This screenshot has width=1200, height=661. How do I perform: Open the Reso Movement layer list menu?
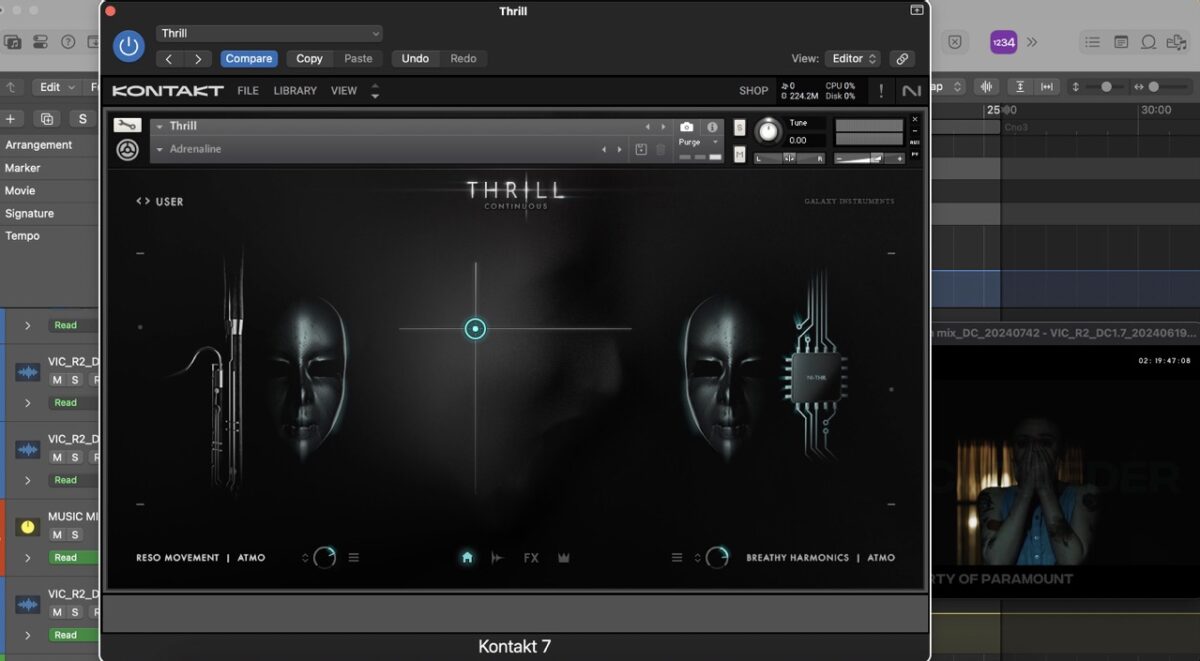(x=354, y=558)
